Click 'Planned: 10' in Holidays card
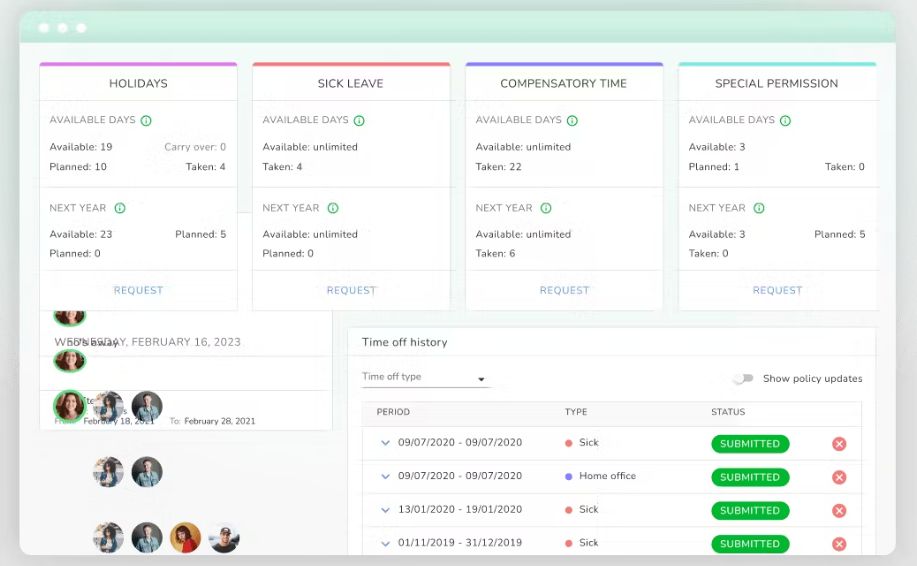Viewport: 917px width, 566px height. coord(78,167)
